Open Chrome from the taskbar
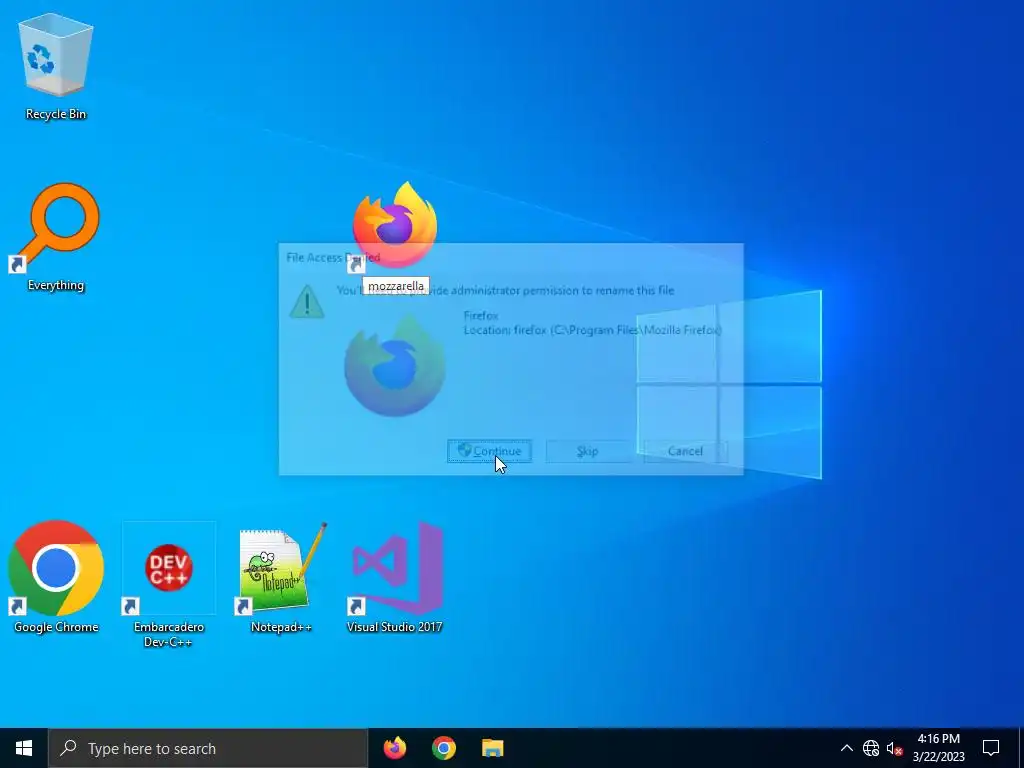The height and width of the screenshot is (768, 1024). 443,748
